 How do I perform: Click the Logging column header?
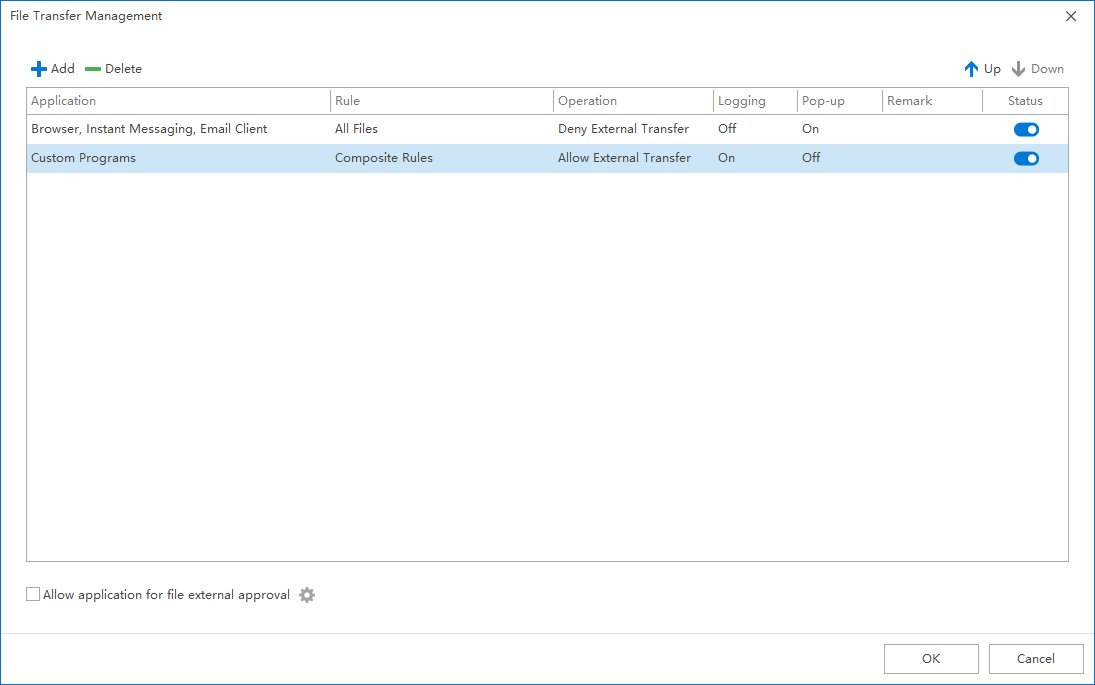coord(742,101)
